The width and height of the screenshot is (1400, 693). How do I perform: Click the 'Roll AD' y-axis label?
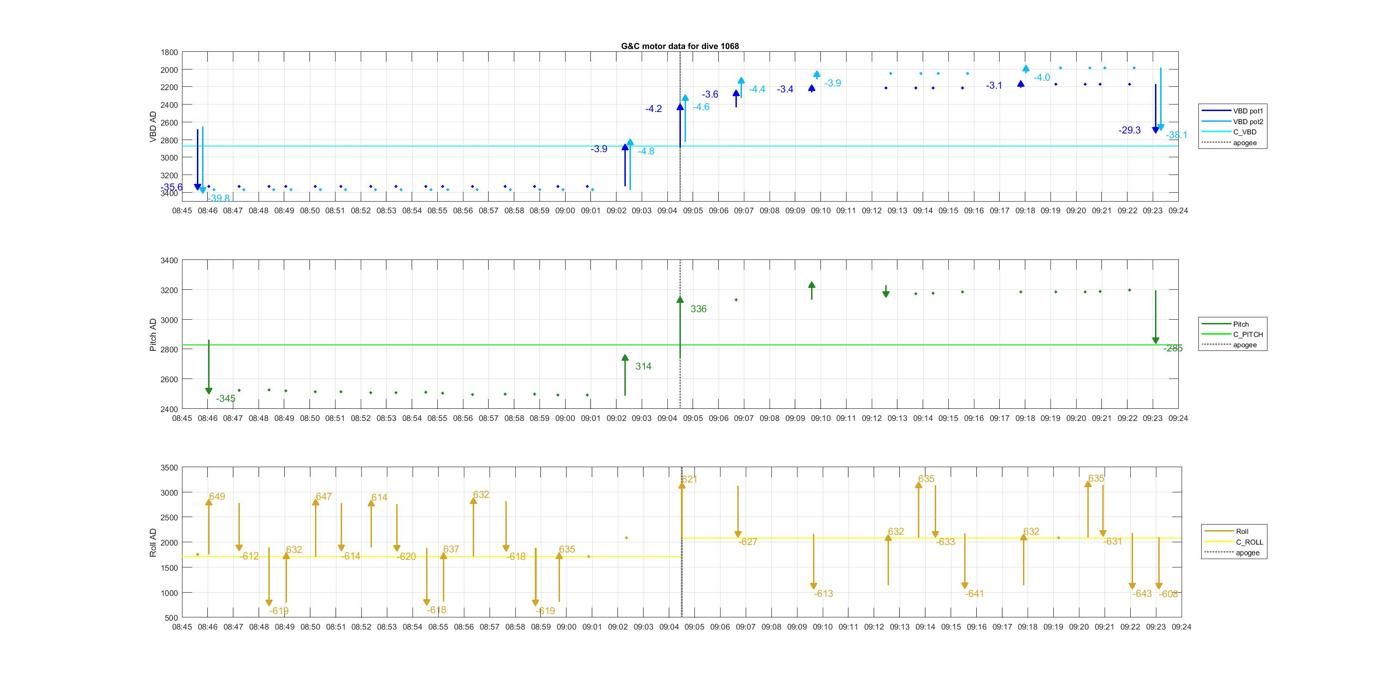coord(154,542)
